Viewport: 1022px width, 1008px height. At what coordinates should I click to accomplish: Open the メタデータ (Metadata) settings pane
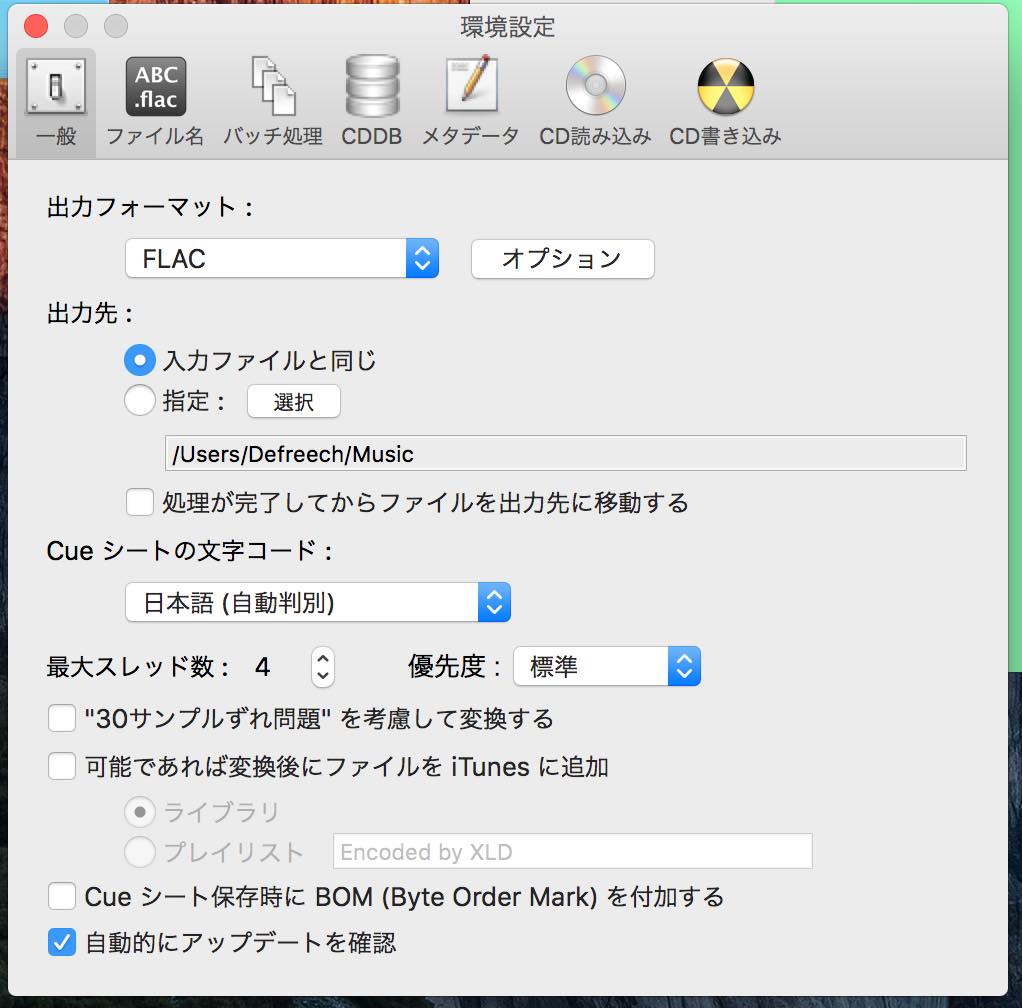point(470,95)
